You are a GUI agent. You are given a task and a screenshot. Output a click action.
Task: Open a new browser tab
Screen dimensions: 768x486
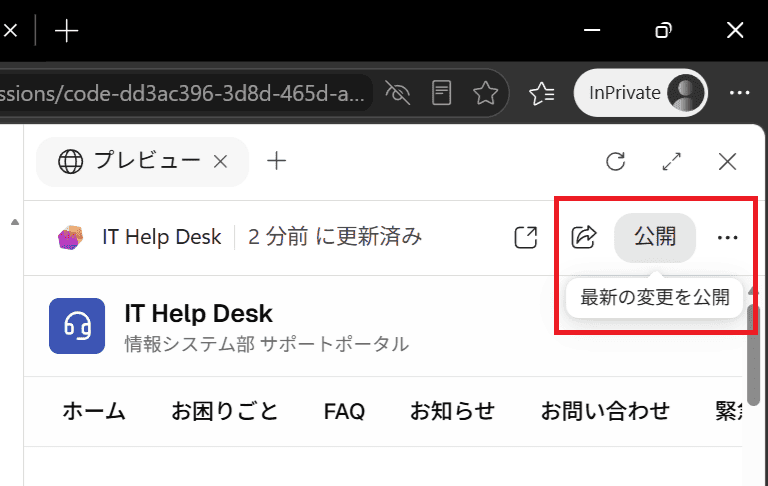67,31
